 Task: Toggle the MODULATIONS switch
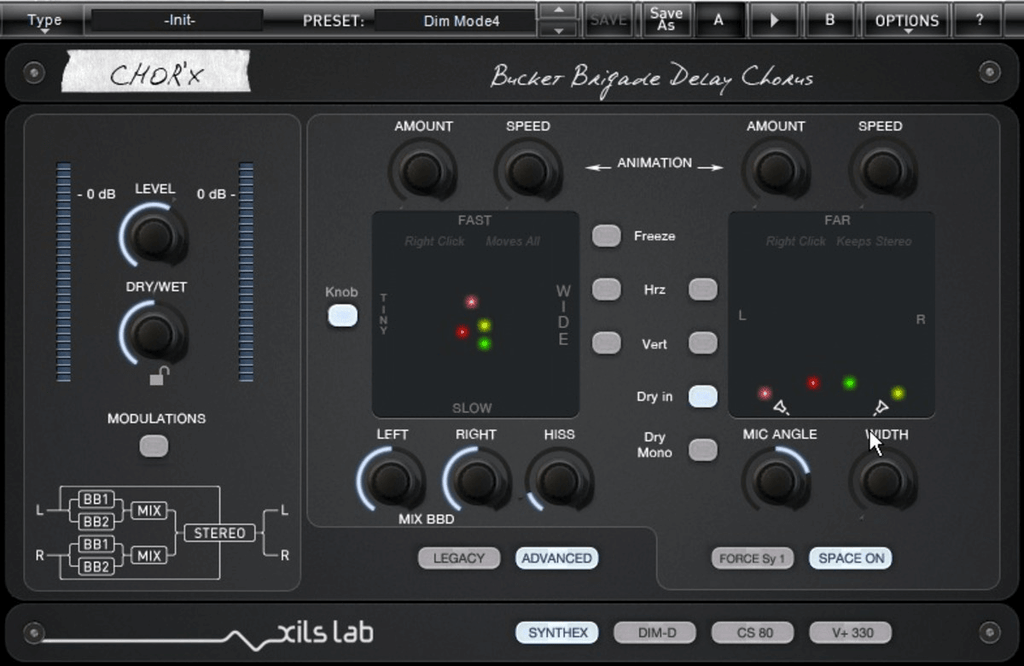154,447
